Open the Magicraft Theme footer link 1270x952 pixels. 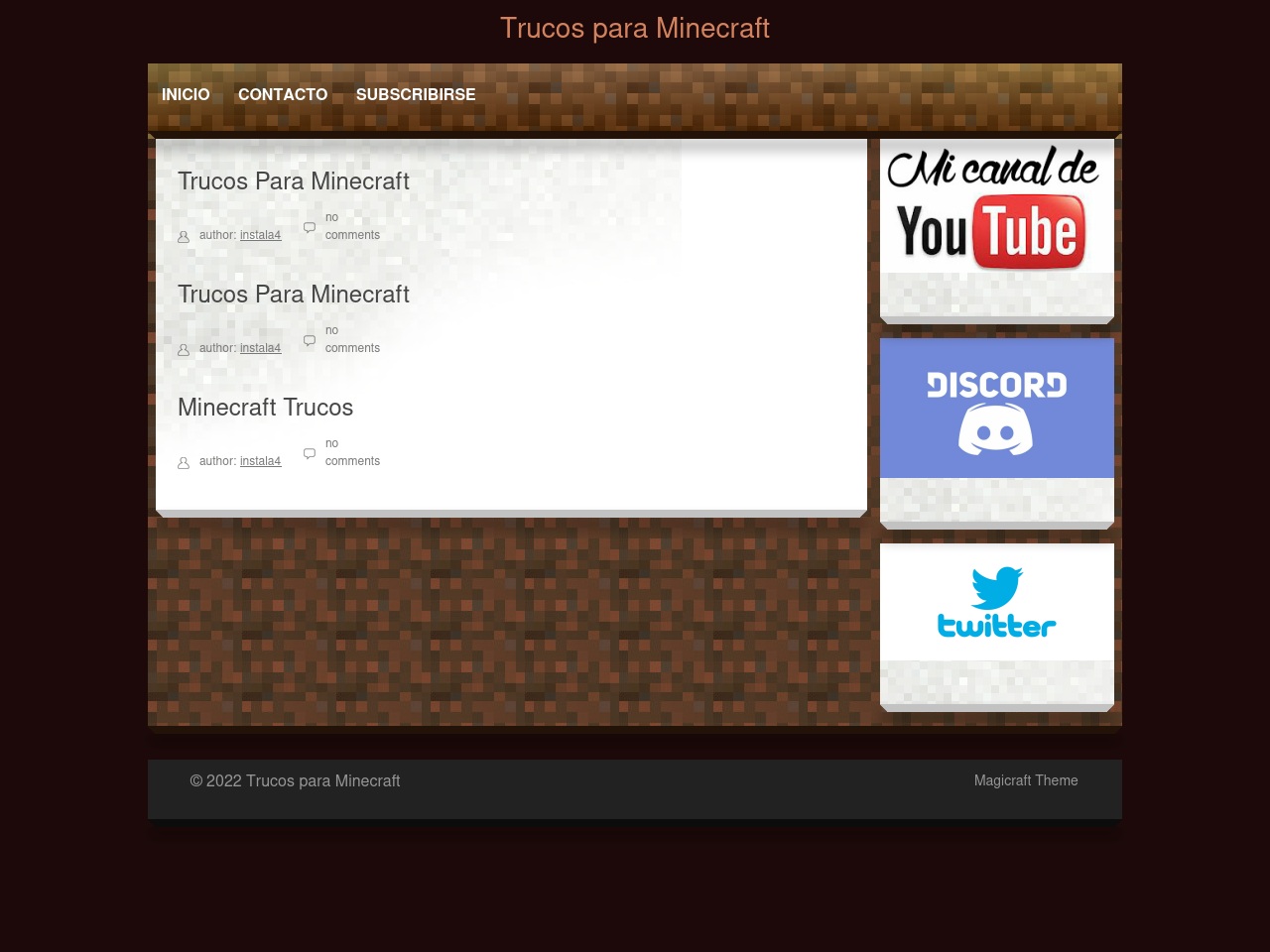[x=1026, y=780]
